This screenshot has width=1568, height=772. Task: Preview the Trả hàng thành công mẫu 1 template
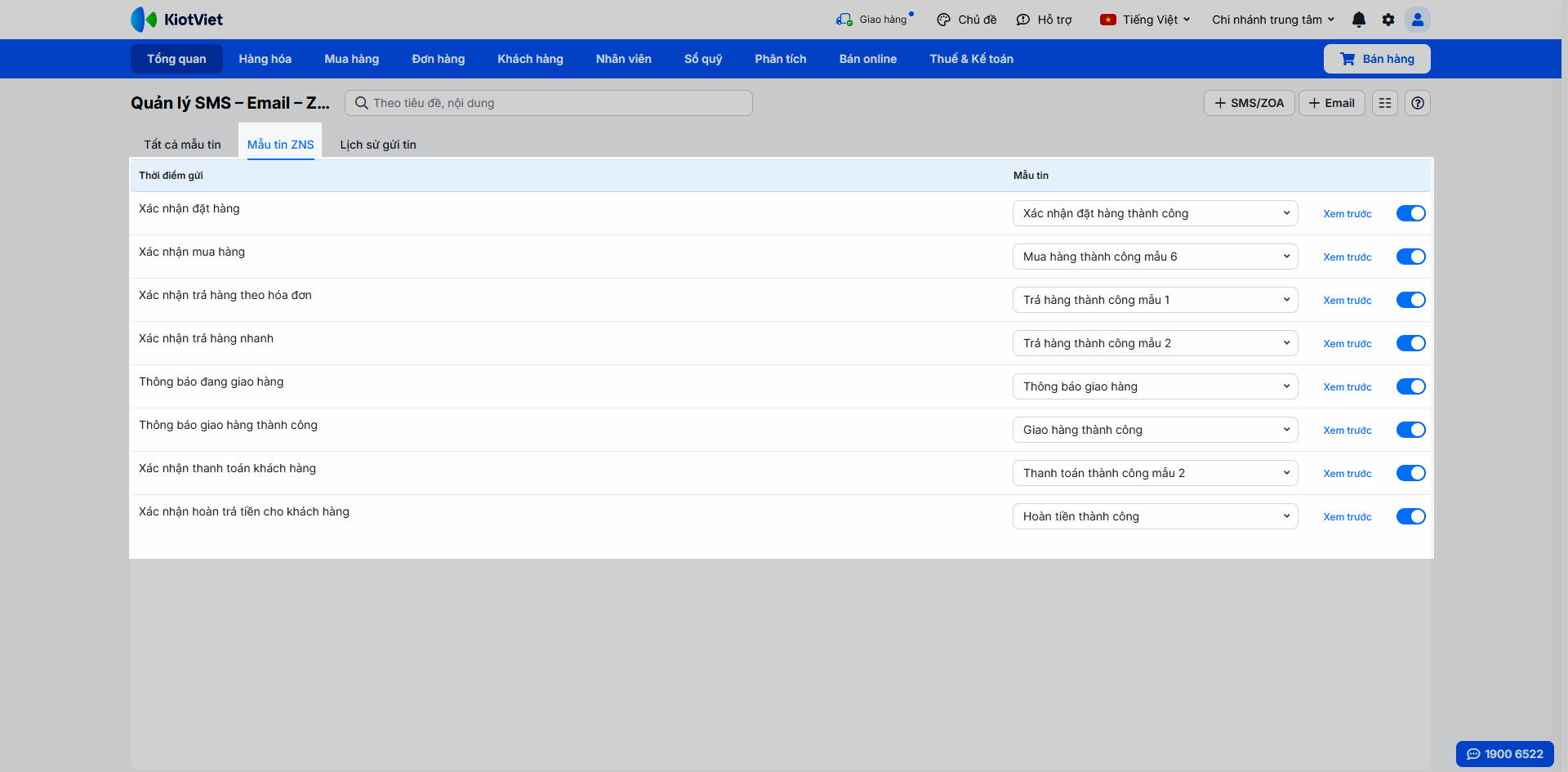[1347, 300]
